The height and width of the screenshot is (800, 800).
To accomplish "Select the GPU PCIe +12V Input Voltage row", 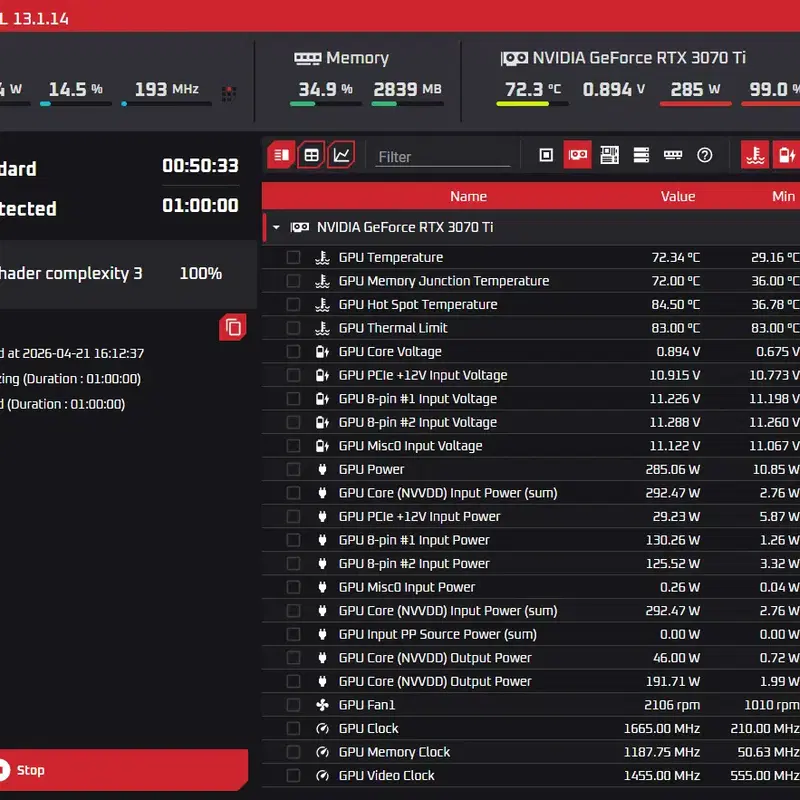I will pos(531,375).
